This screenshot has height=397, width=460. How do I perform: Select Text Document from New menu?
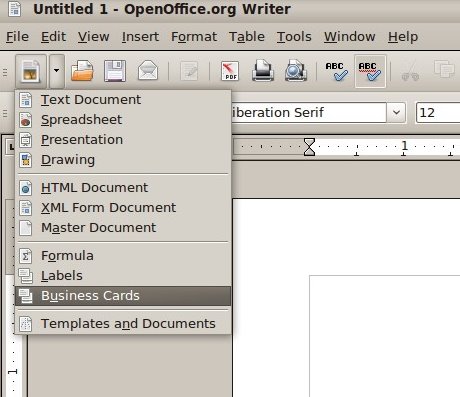tap(123, 100)
